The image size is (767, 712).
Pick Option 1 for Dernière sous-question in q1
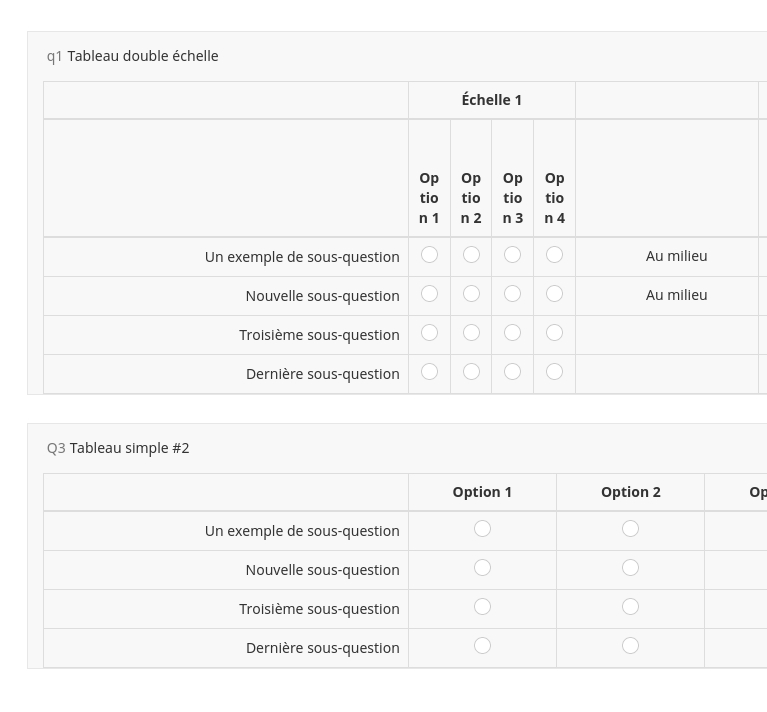(429, 372)
